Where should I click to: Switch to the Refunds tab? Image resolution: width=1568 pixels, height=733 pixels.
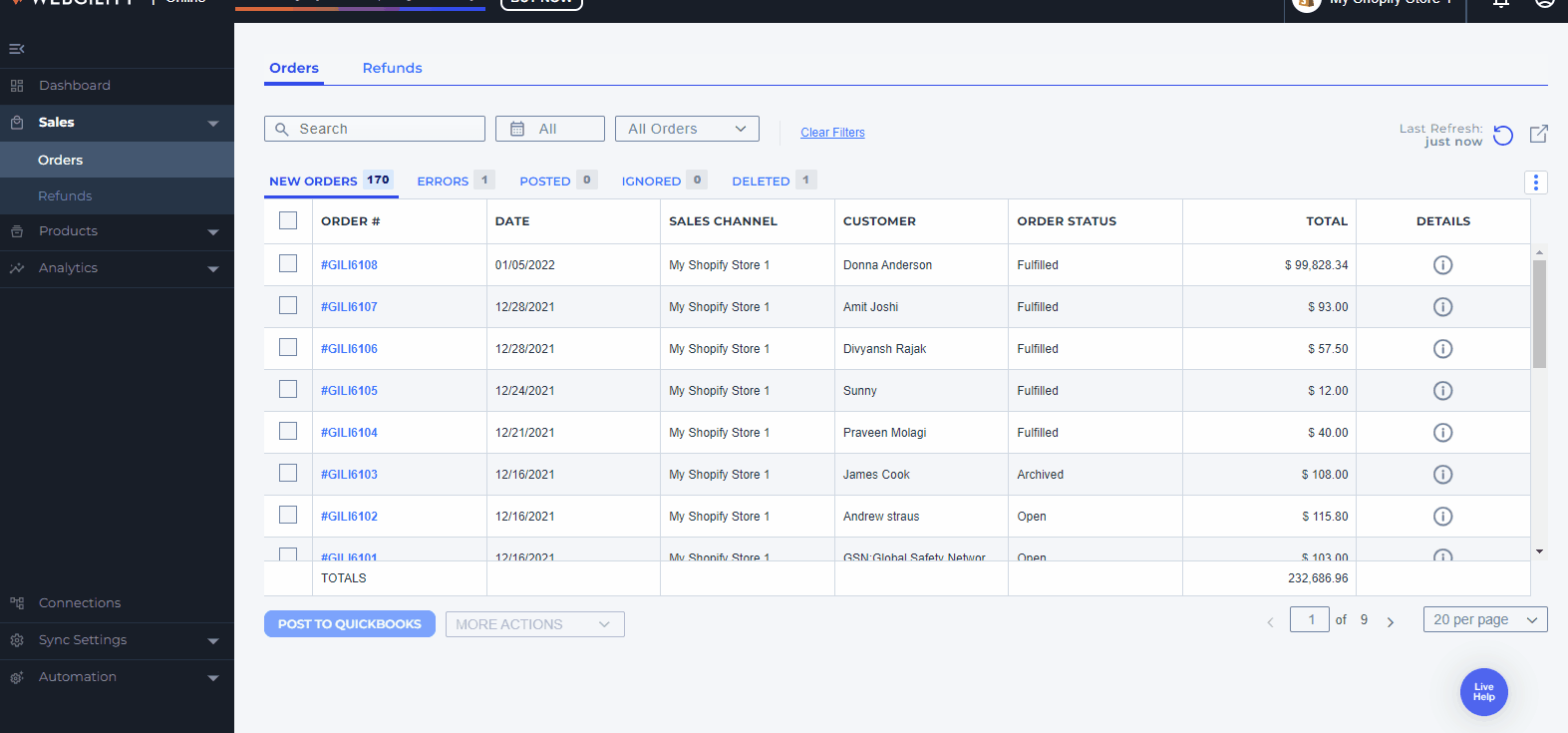pos(392,68)
